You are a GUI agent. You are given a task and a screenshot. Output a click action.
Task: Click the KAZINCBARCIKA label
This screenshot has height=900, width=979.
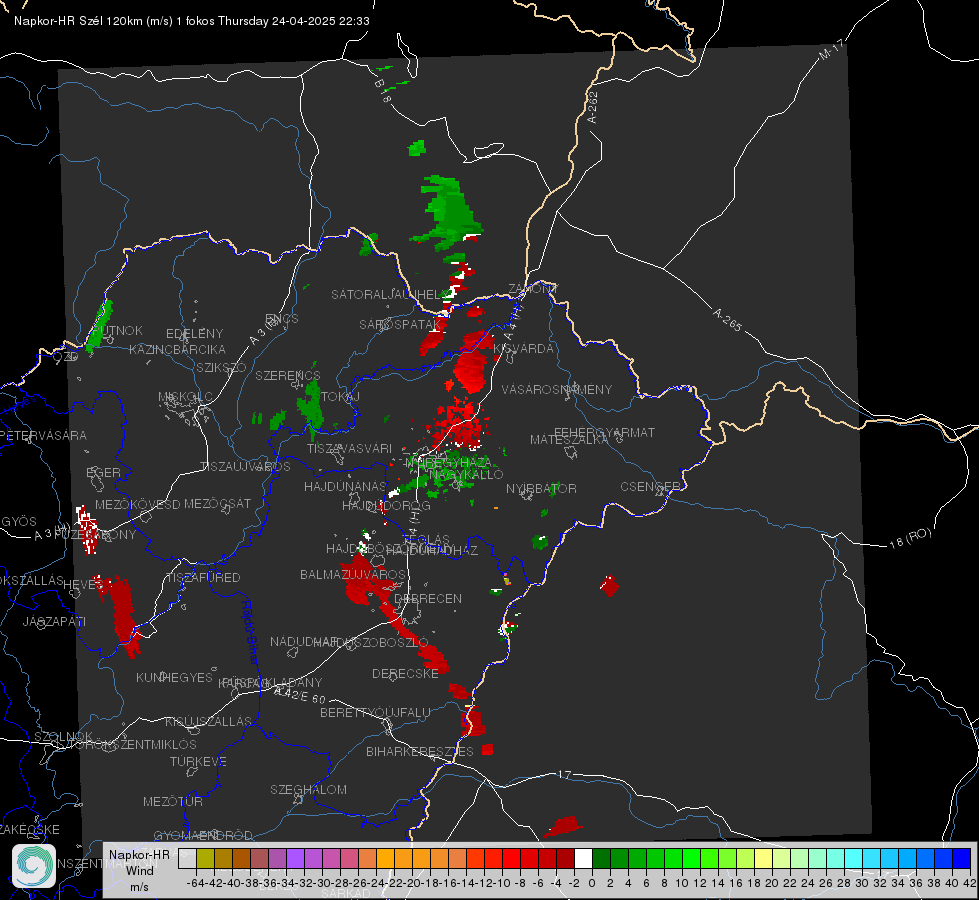click(x=177, y=349)
